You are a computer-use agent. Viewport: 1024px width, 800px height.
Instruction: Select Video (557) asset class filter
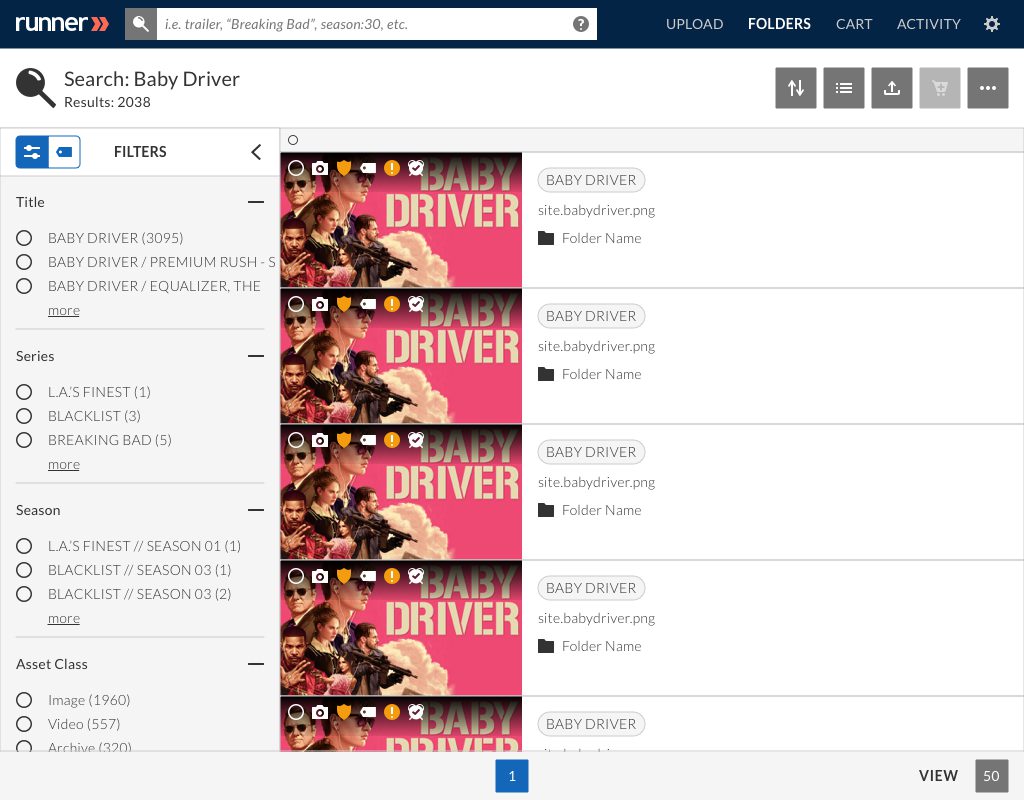[x=24, y=724]
